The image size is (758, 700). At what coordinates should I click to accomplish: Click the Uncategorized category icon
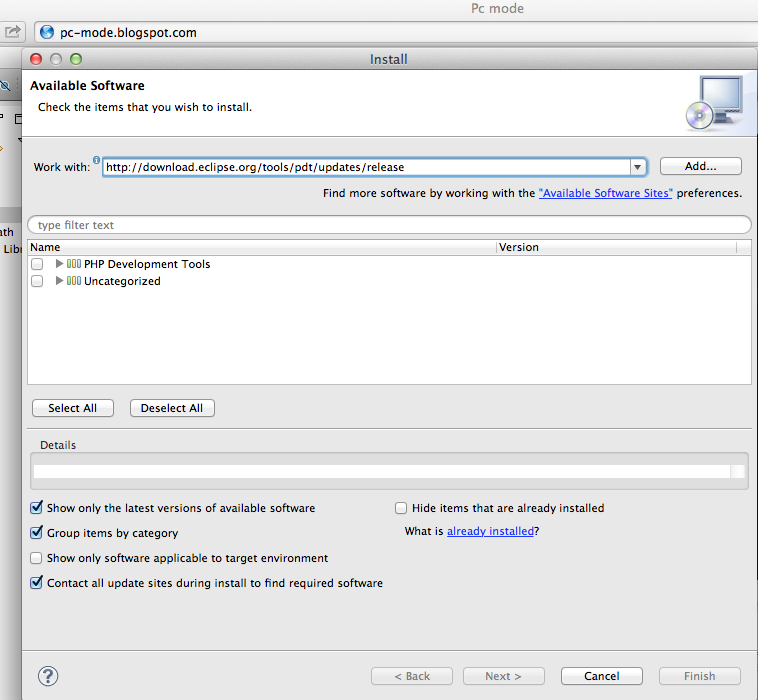coord(73,281)
